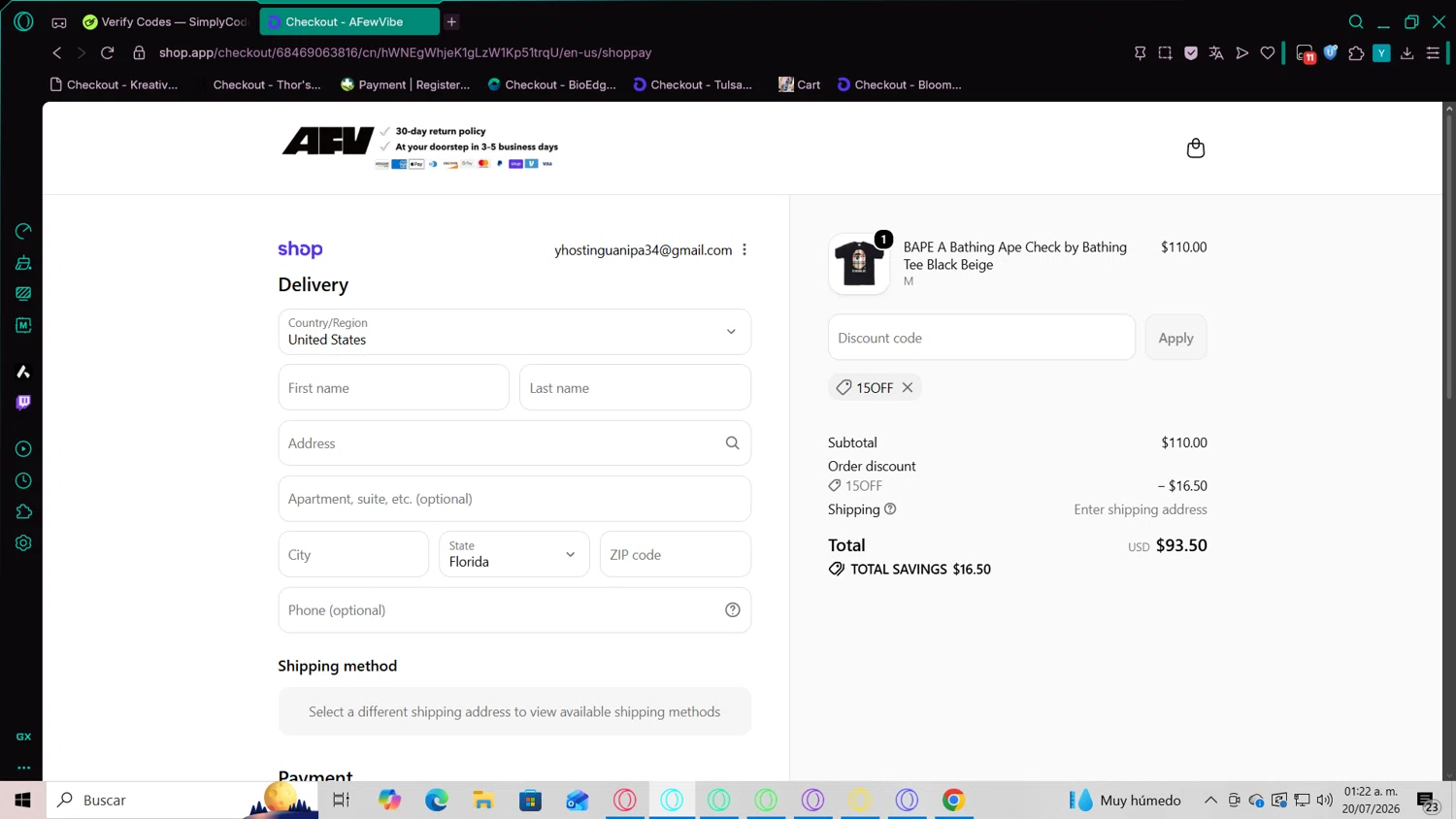The width and height of the screenshot is (1456, 819).
Task: Focus the Discount code field
Action: (981, 338)
